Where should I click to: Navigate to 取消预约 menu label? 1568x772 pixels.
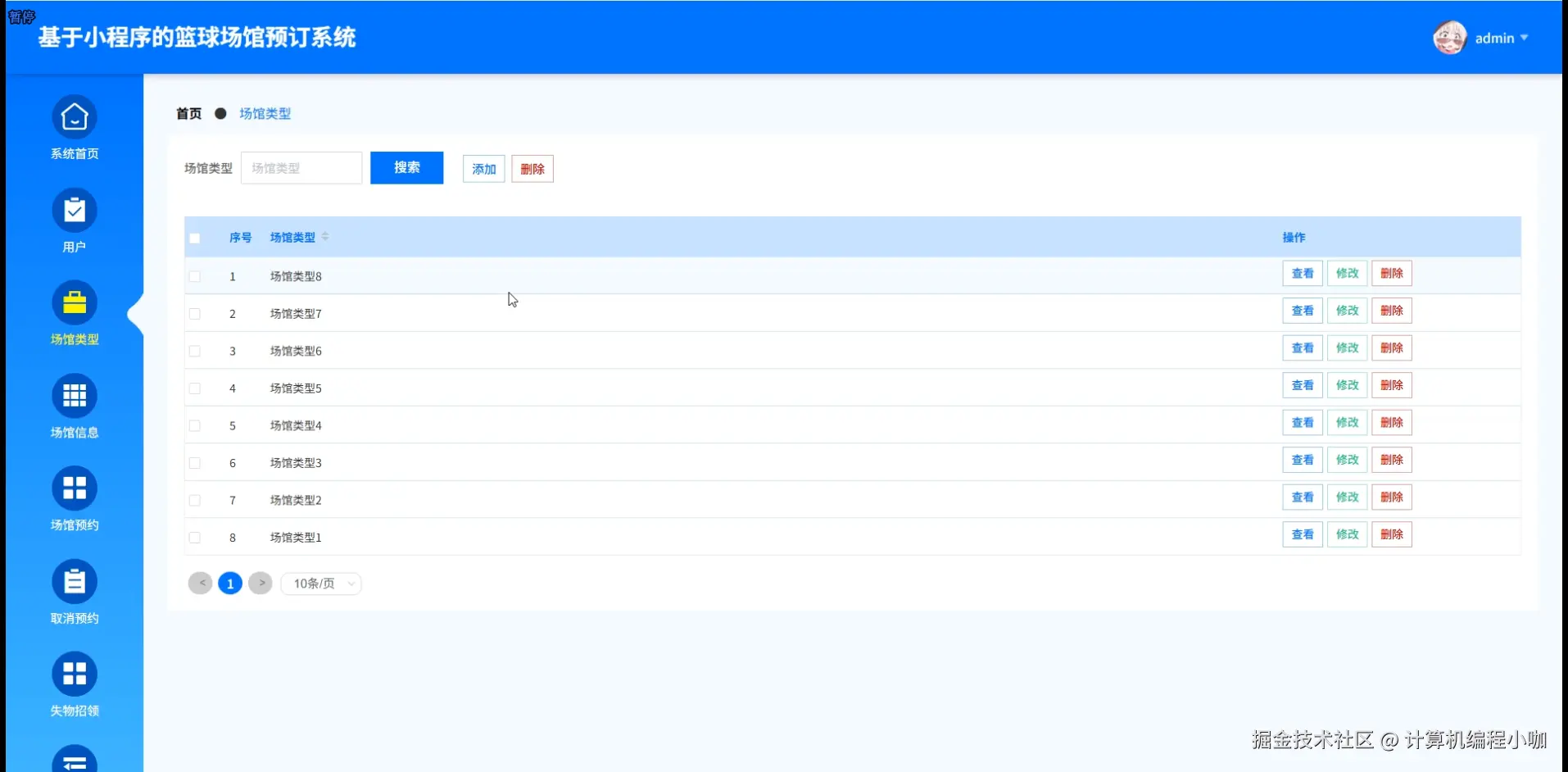[x=75, y=619]
